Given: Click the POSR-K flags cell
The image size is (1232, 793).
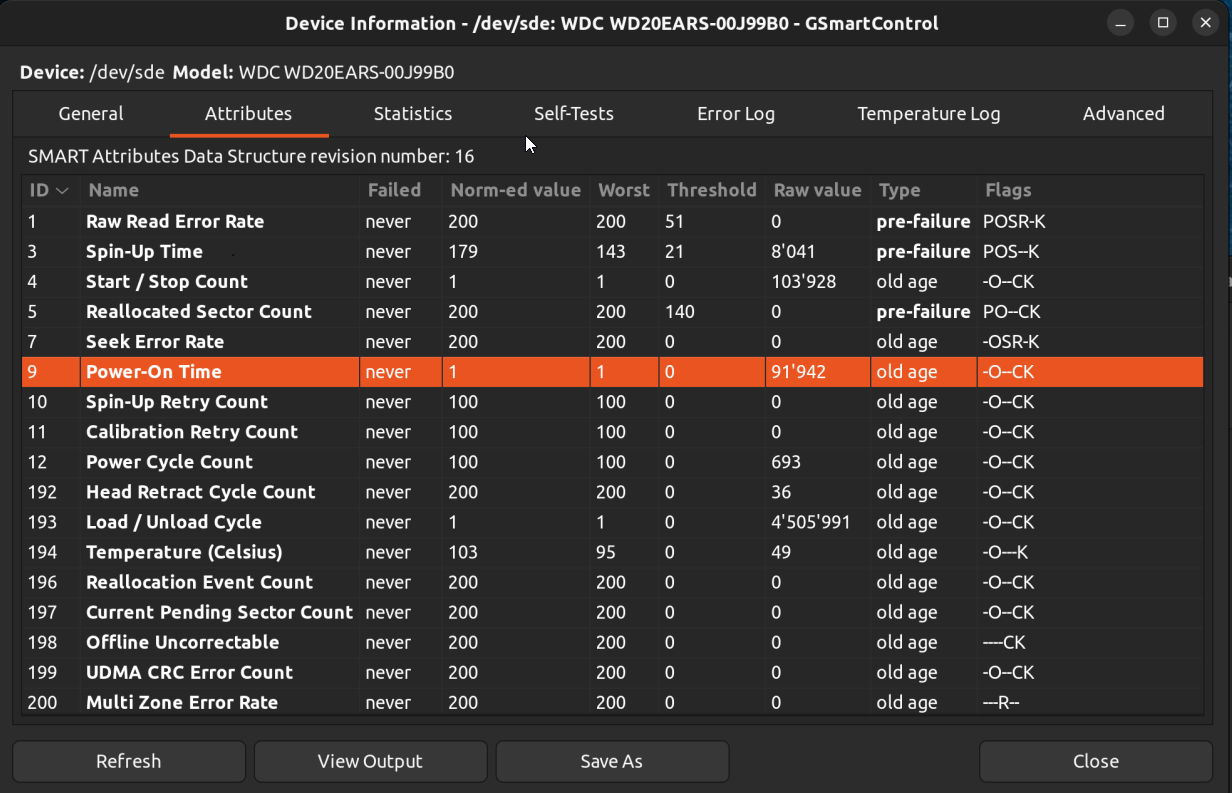Looking at the screenshot, I should (x=1014, y=221).
